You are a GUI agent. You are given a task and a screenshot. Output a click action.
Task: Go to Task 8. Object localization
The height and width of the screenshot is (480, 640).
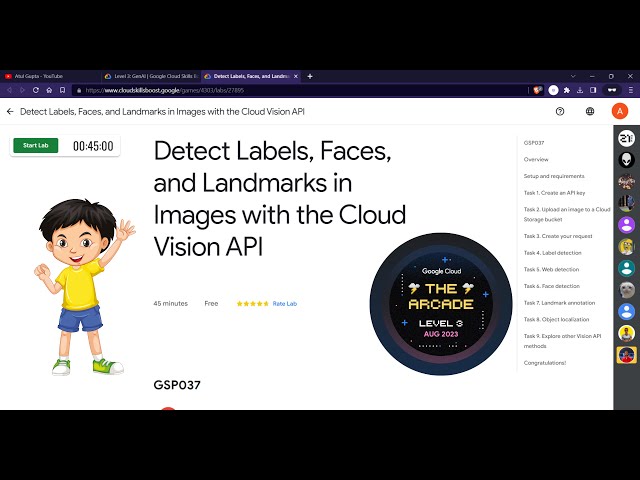tap(556, 320)
